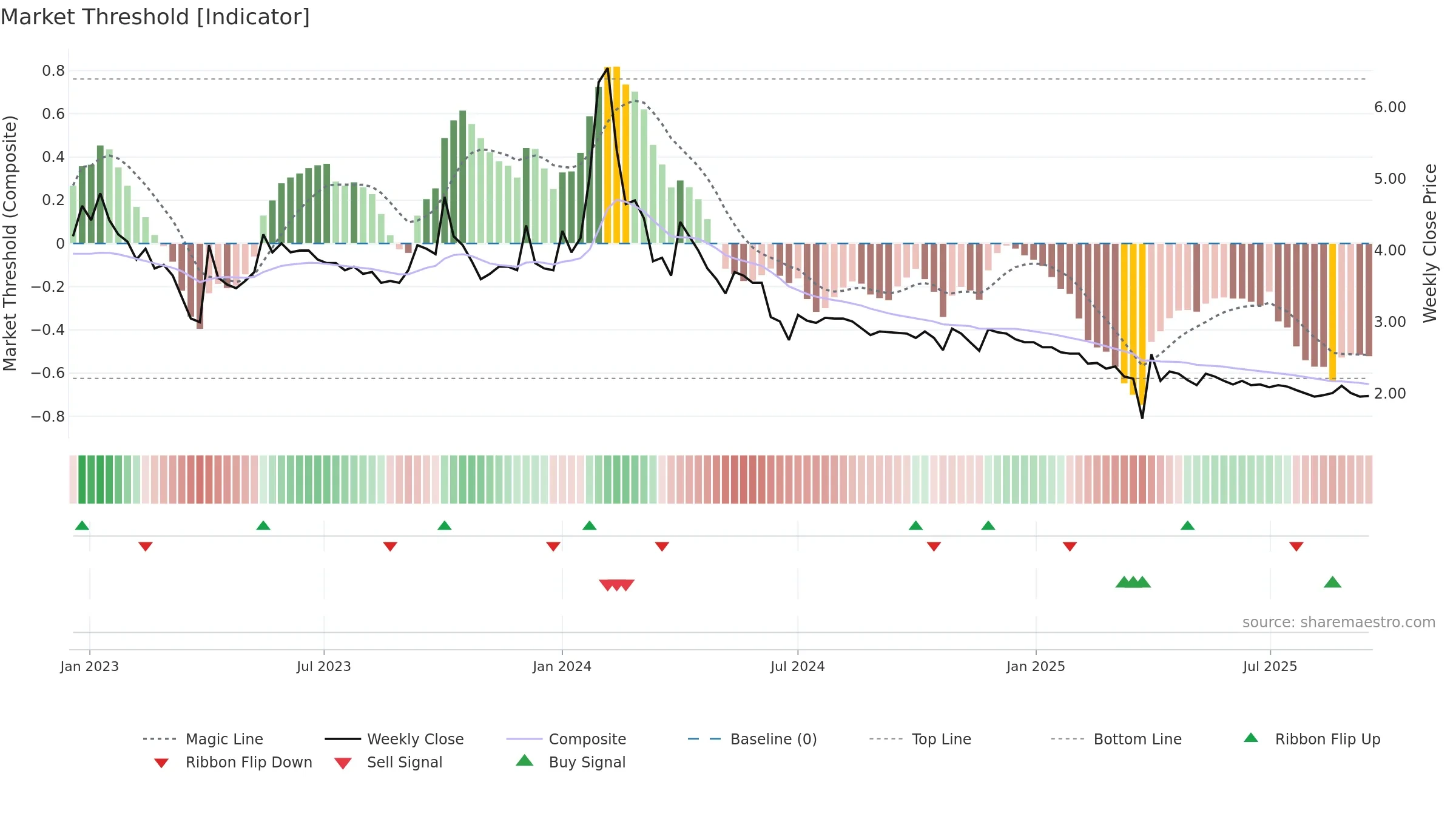Click the ribbon flip up marker before Jan 2023
The width and height of the screenshot is (1456, 819).
coord(82,525)
